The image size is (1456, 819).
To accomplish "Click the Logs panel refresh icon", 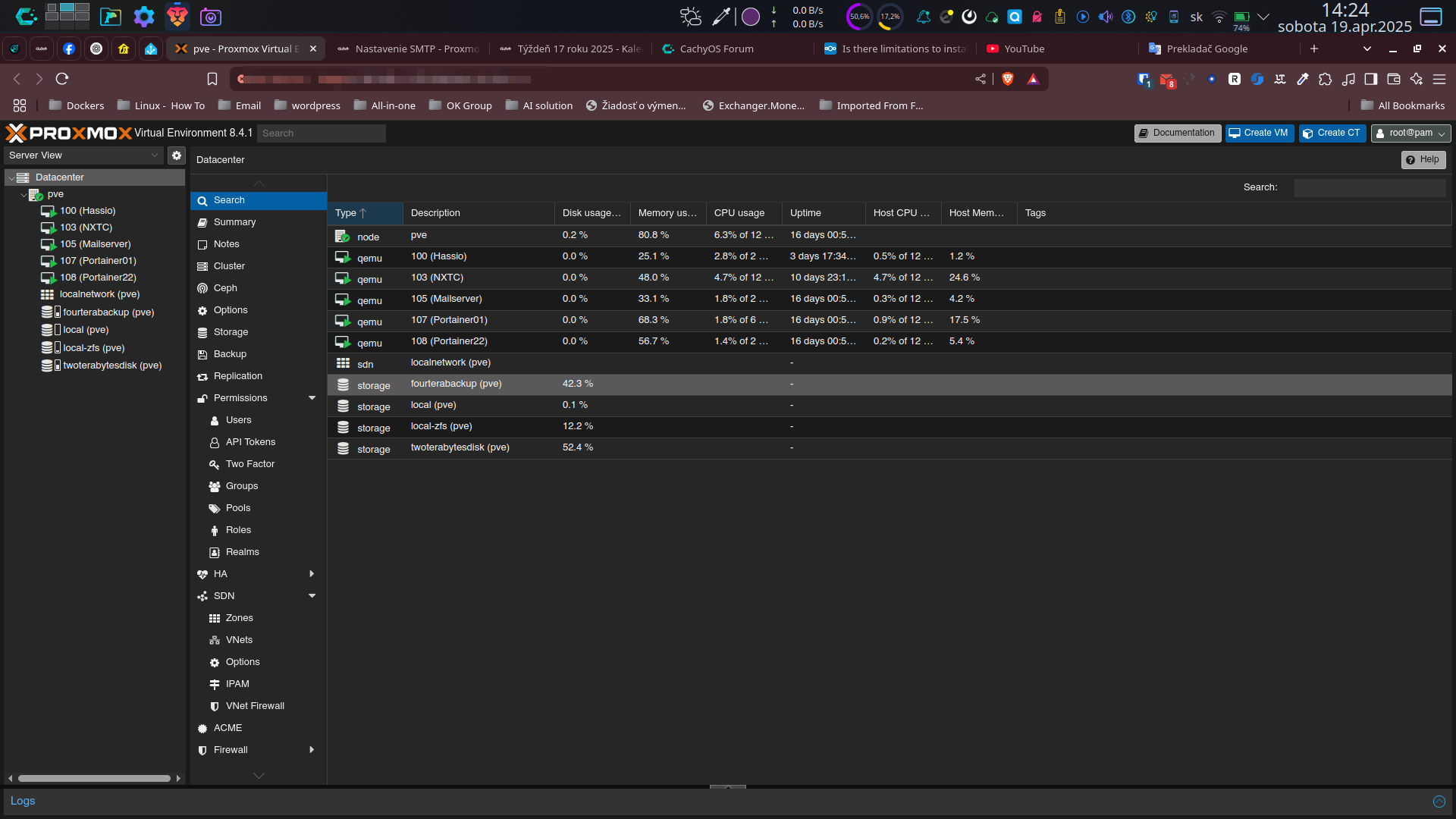I will coord(1439,802).
